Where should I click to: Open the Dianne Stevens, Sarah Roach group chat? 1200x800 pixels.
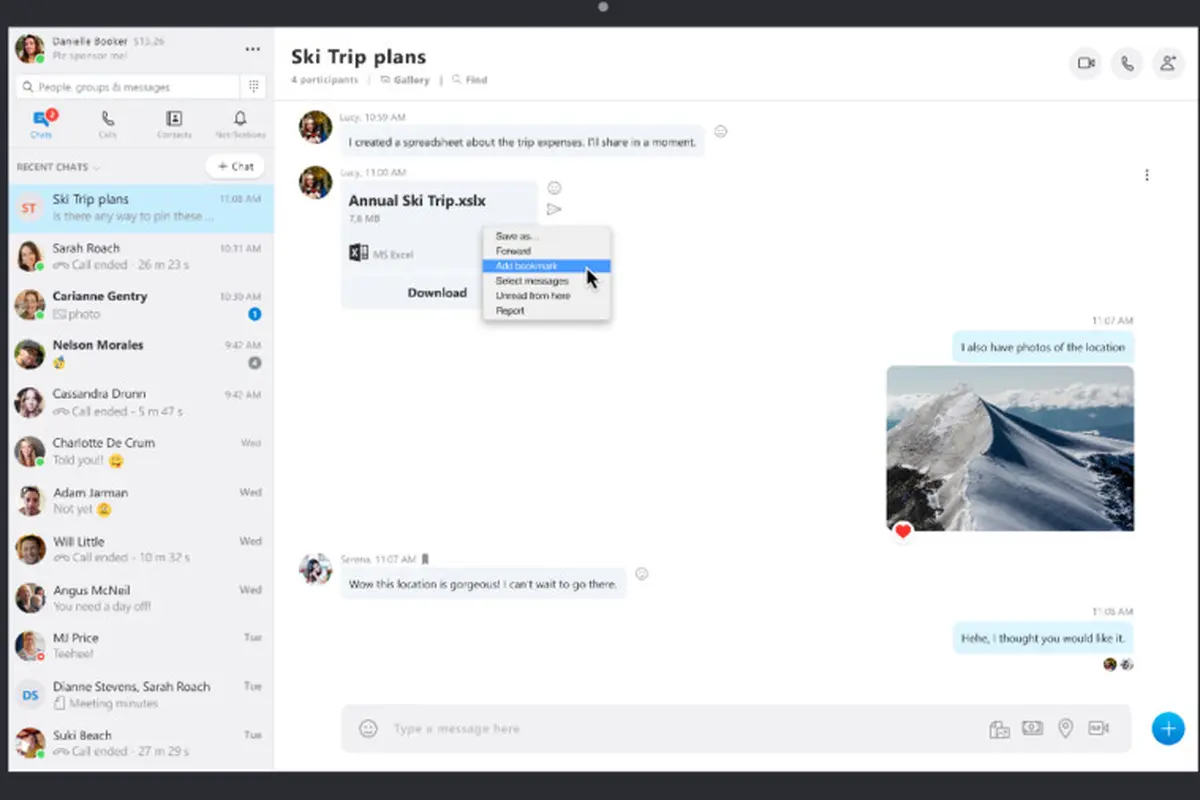(x=141, y=695)
